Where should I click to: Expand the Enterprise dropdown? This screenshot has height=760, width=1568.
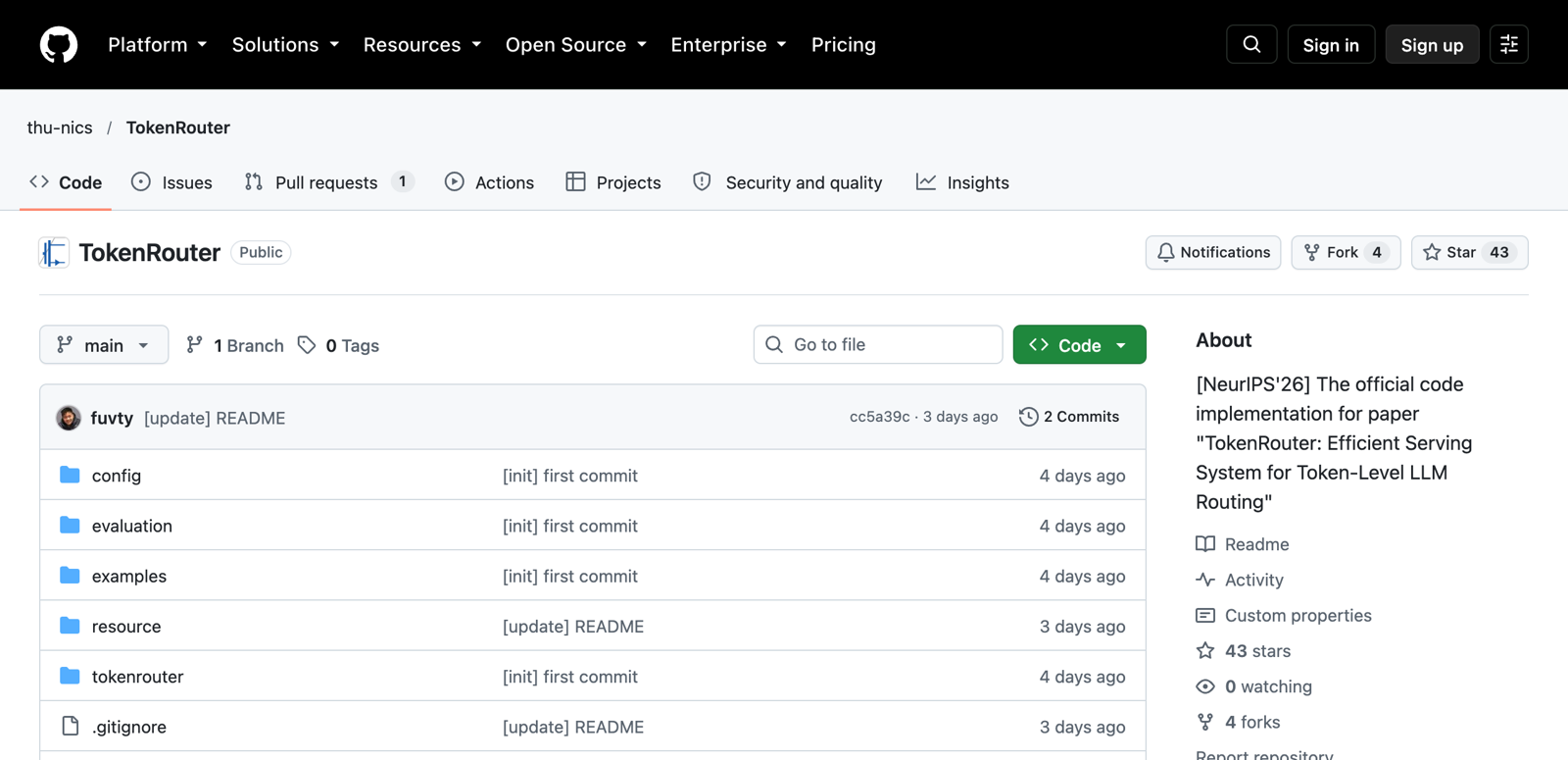pos(729,45)
